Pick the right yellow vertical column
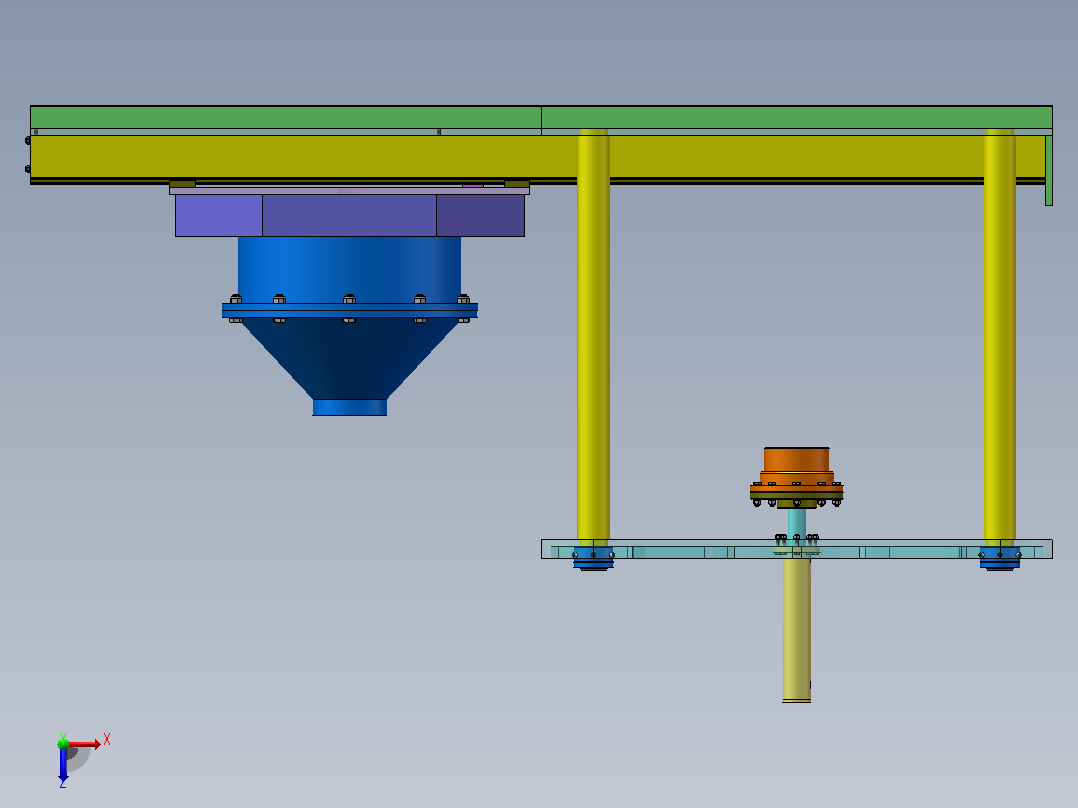The width and height of the screenshot is (1078, 808). tap(1000, 336)
